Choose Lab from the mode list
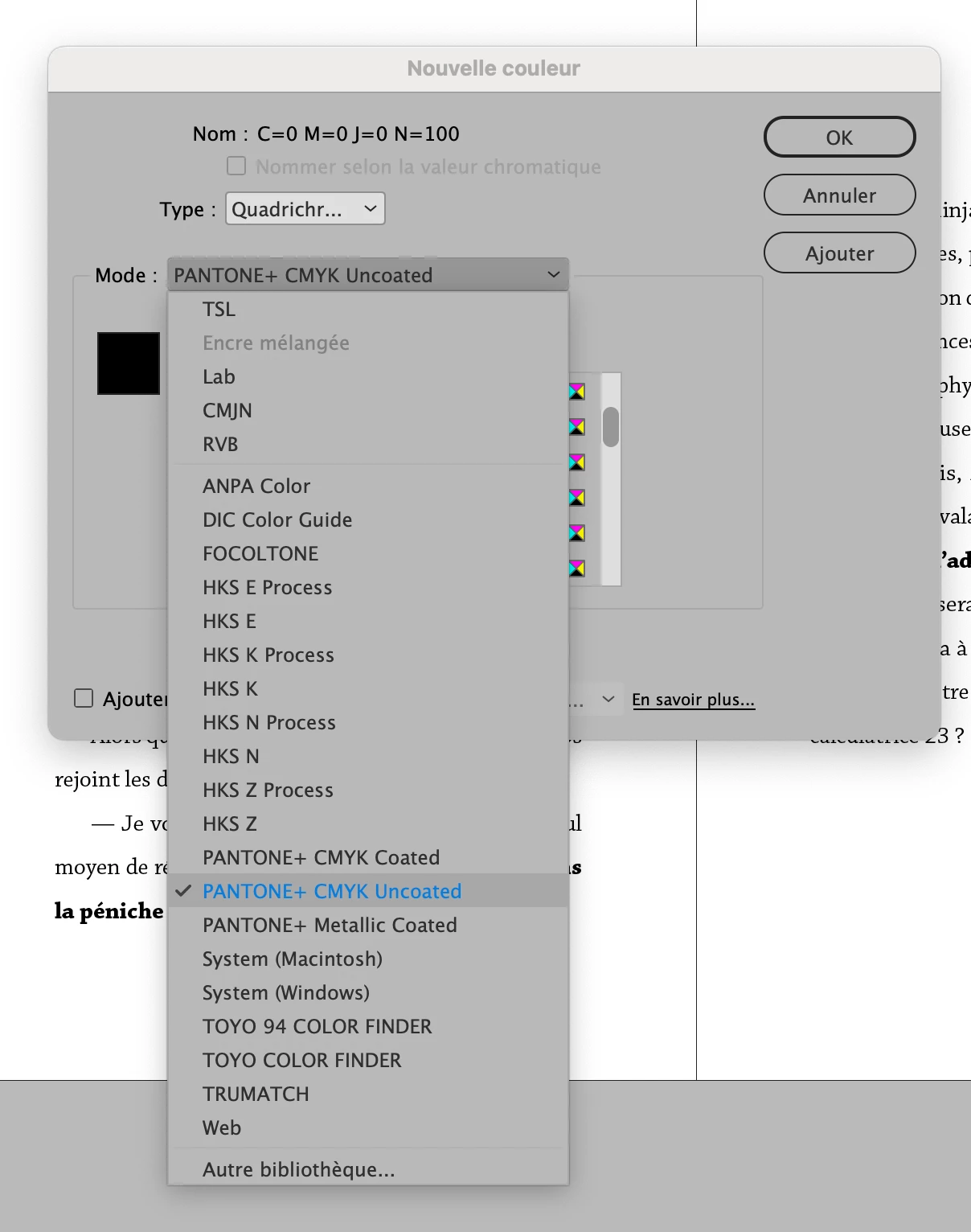 [368, 377]
